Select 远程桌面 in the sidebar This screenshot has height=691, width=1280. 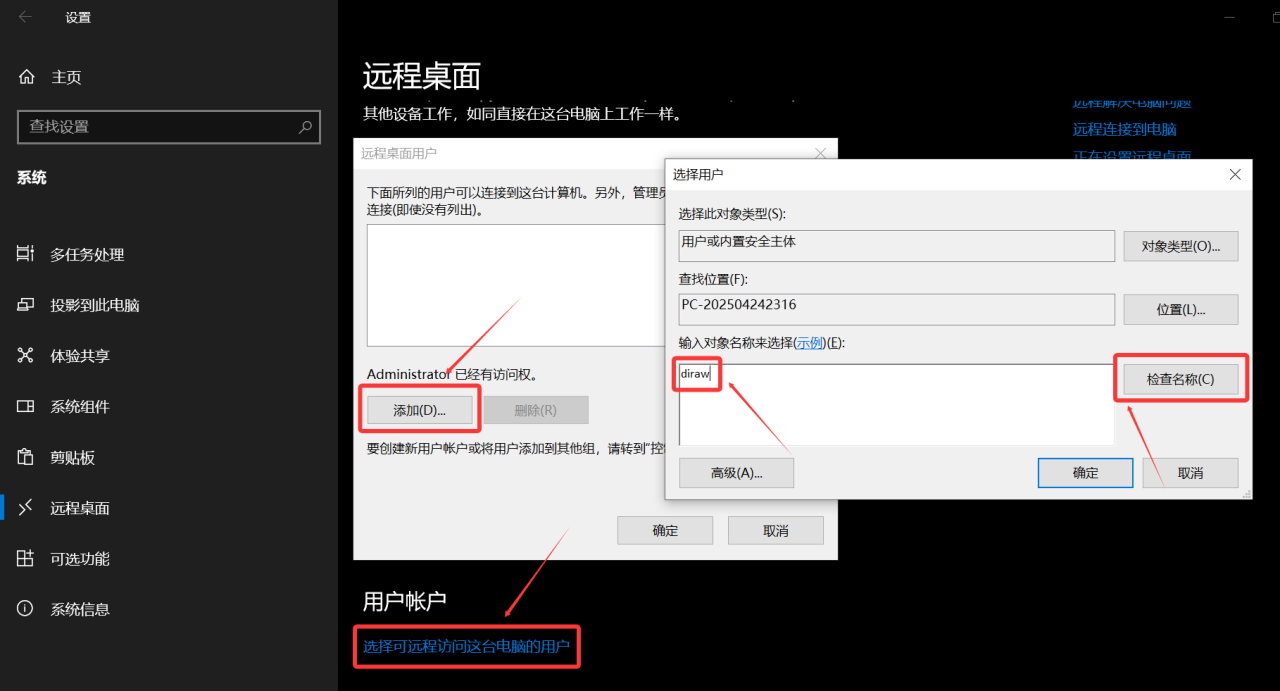(x=80, y=508)
